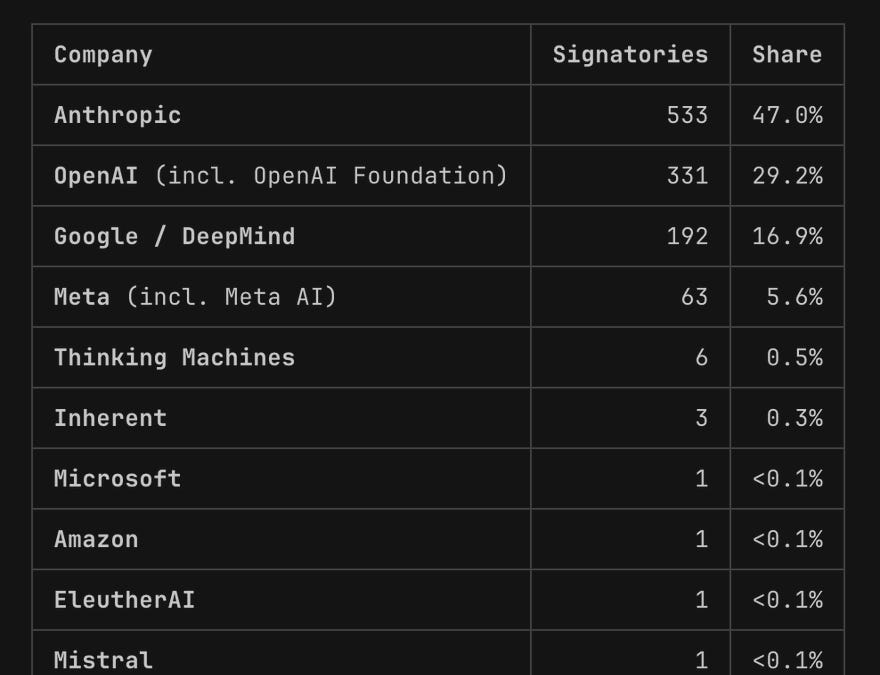
Task: Click the Share column header
Action: (x=787, y=55)
